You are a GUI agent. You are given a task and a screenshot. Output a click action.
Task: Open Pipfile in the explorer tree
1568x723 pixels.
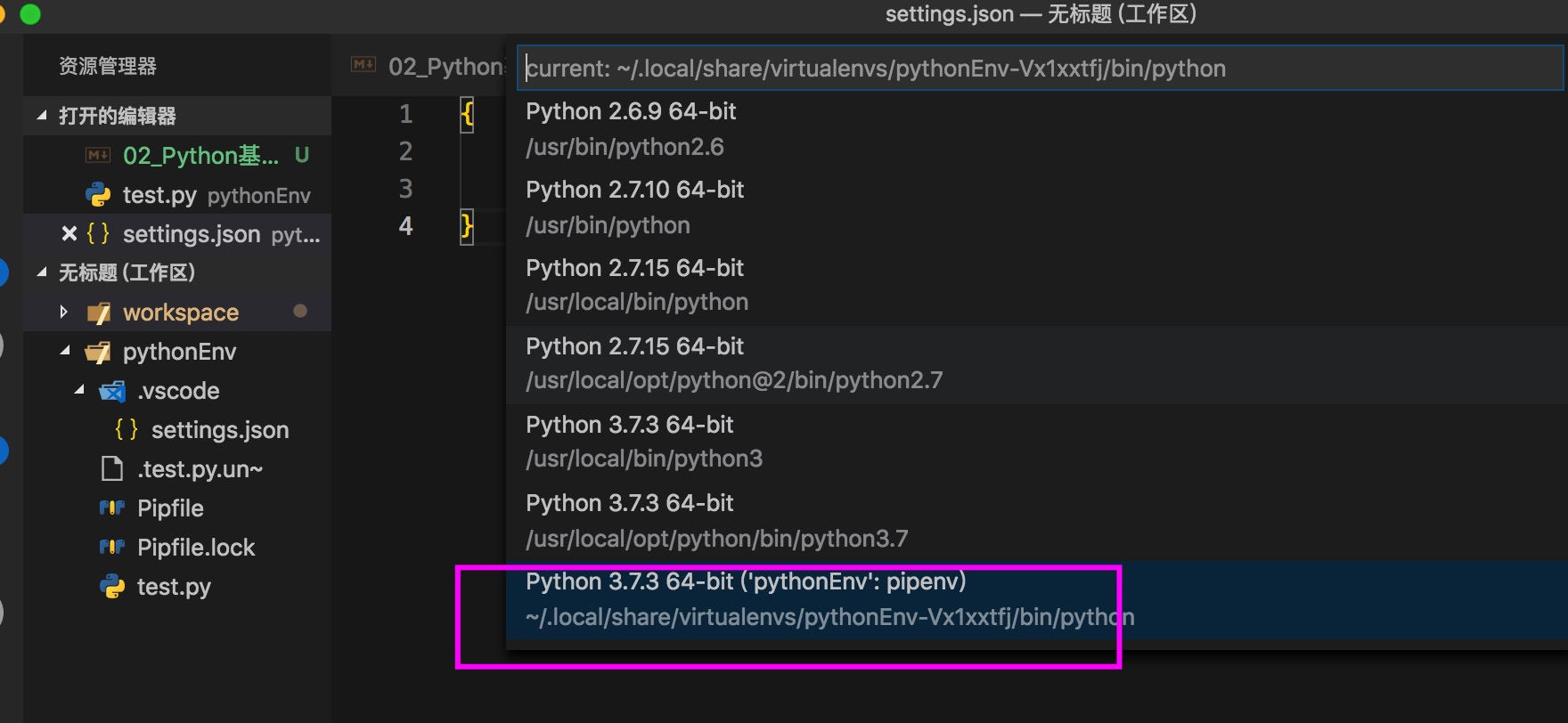pyautogui.click(x=170, y=508)
